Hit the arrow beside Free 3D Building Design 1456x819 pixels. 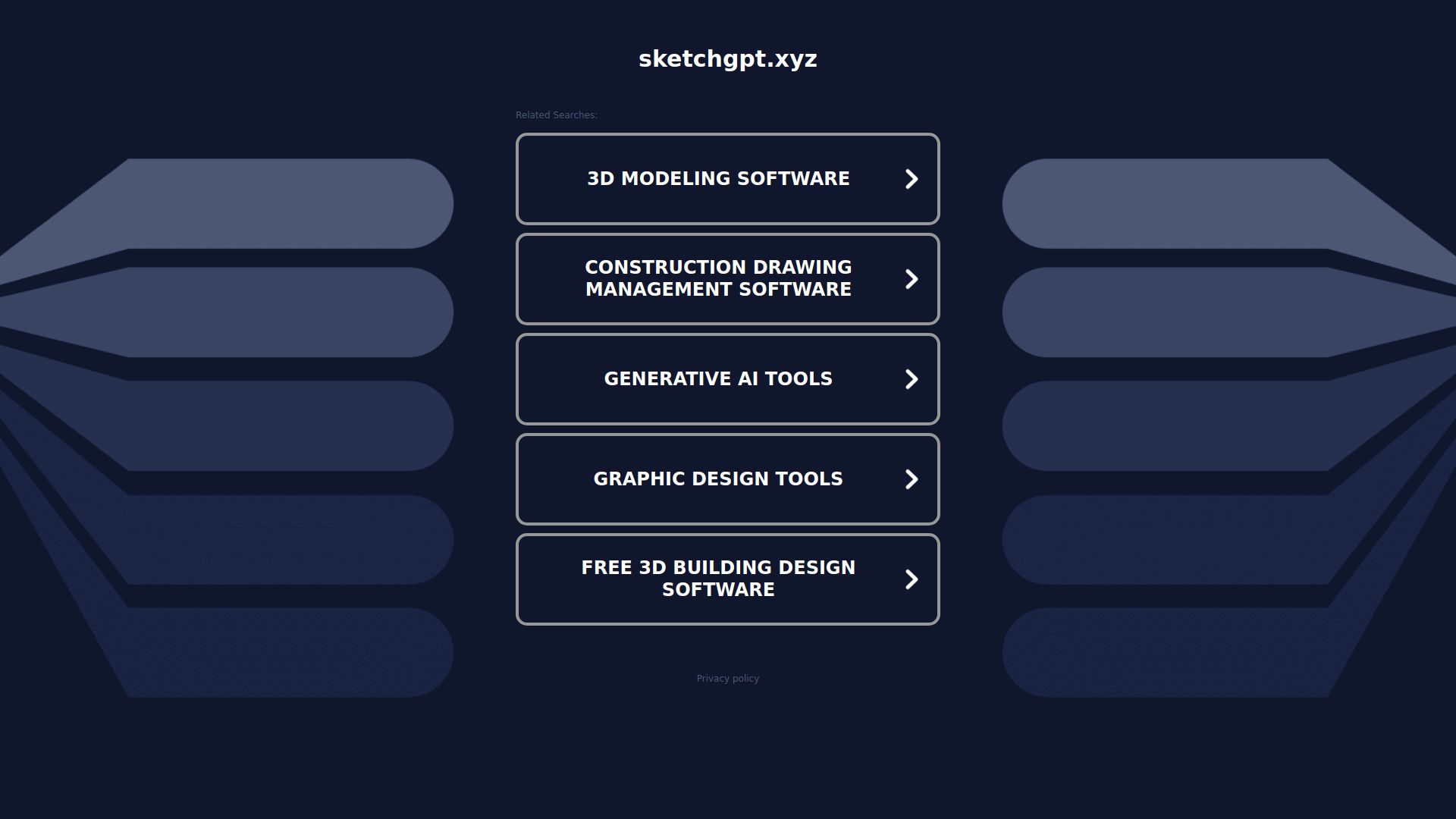coord(912,579)
